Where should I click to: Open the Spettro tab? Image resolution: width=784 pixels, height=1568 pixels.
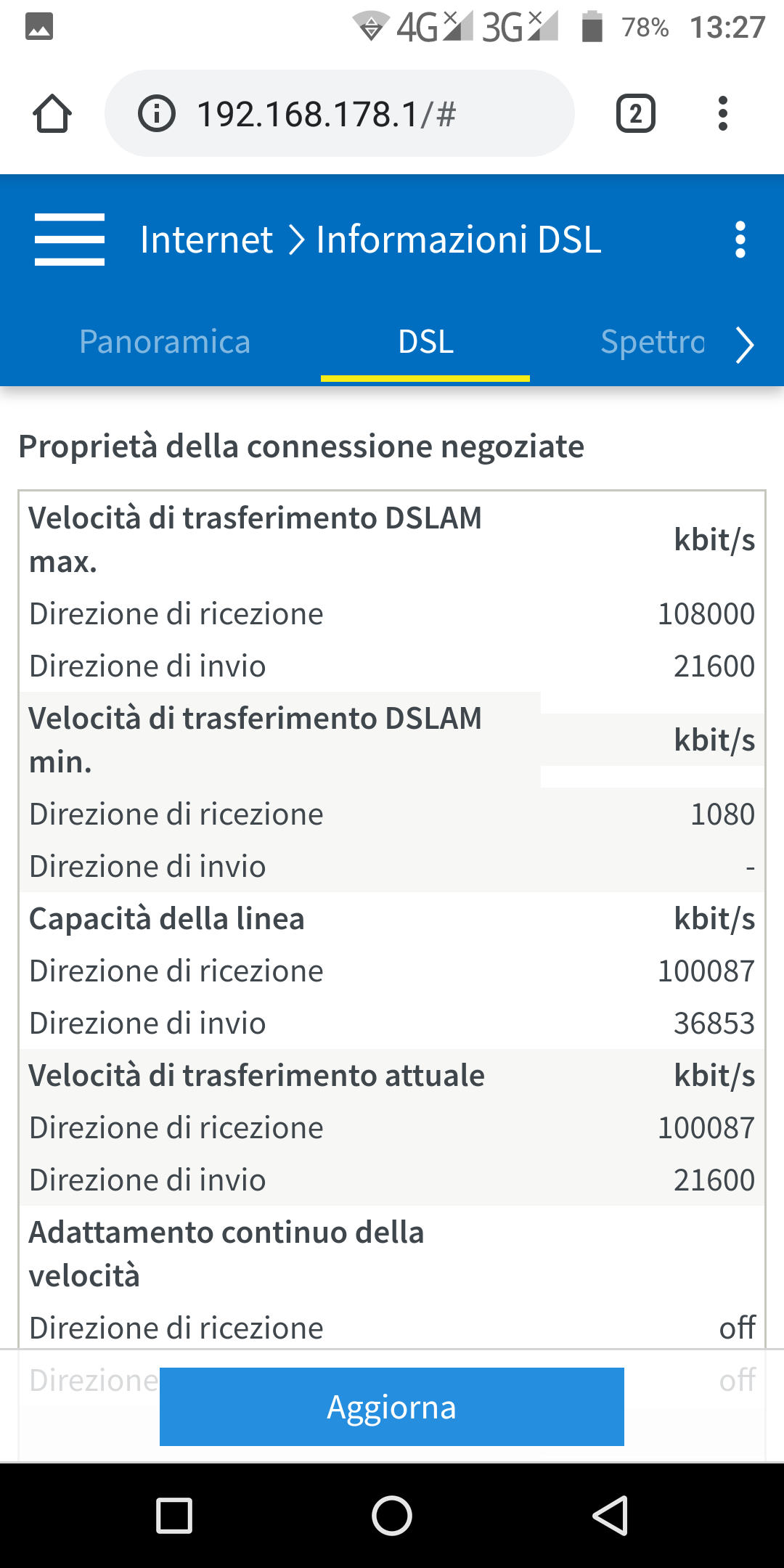pyautogui.click(x=653, y=342)
